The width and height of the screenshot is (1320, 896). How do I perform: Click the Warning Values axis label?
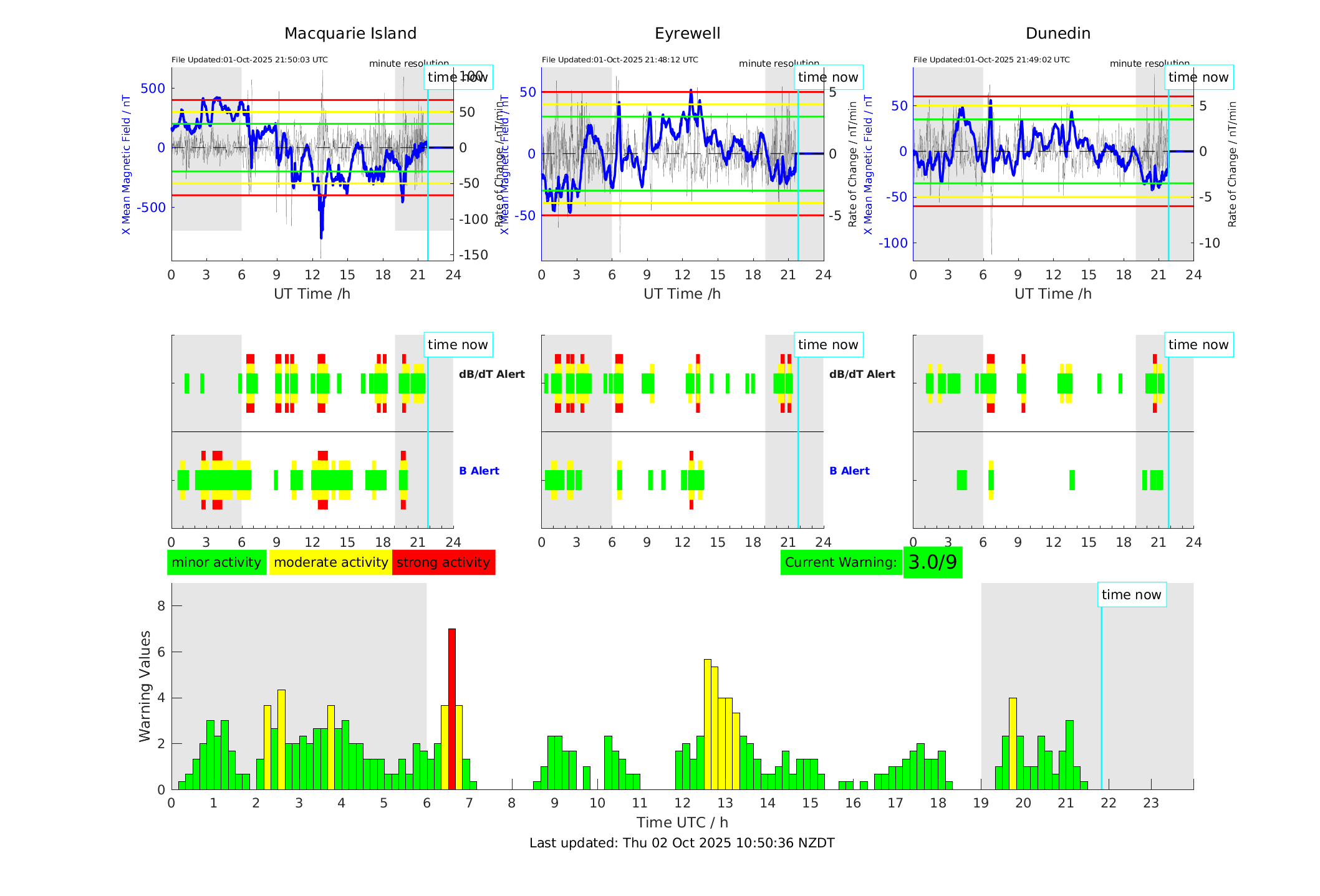[145, 686]
